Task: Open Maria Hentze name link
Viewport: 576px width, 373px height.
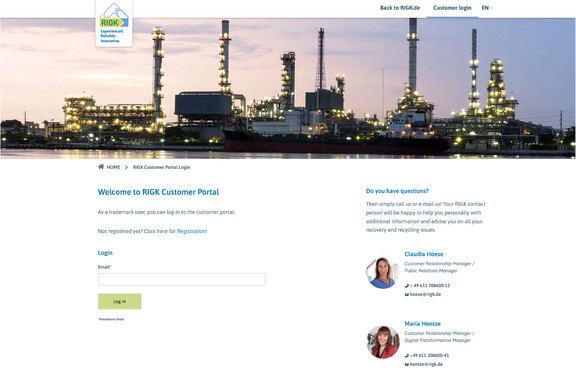Action: coord(422,324)
